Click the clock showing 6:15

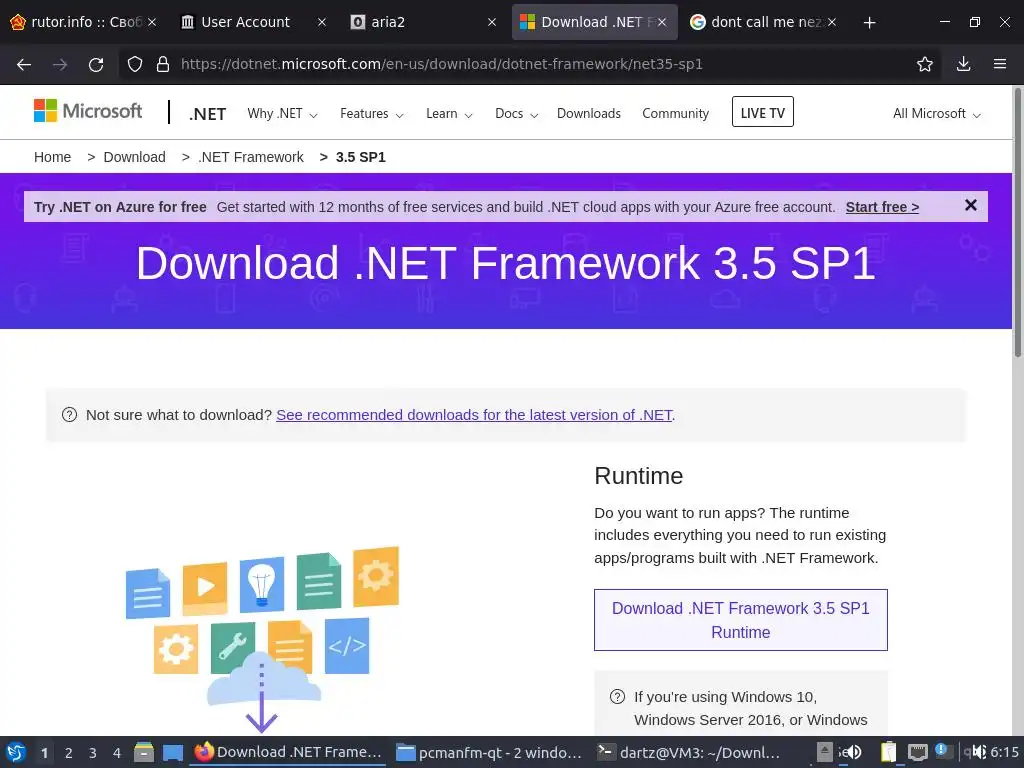[x=1004, y=752]
